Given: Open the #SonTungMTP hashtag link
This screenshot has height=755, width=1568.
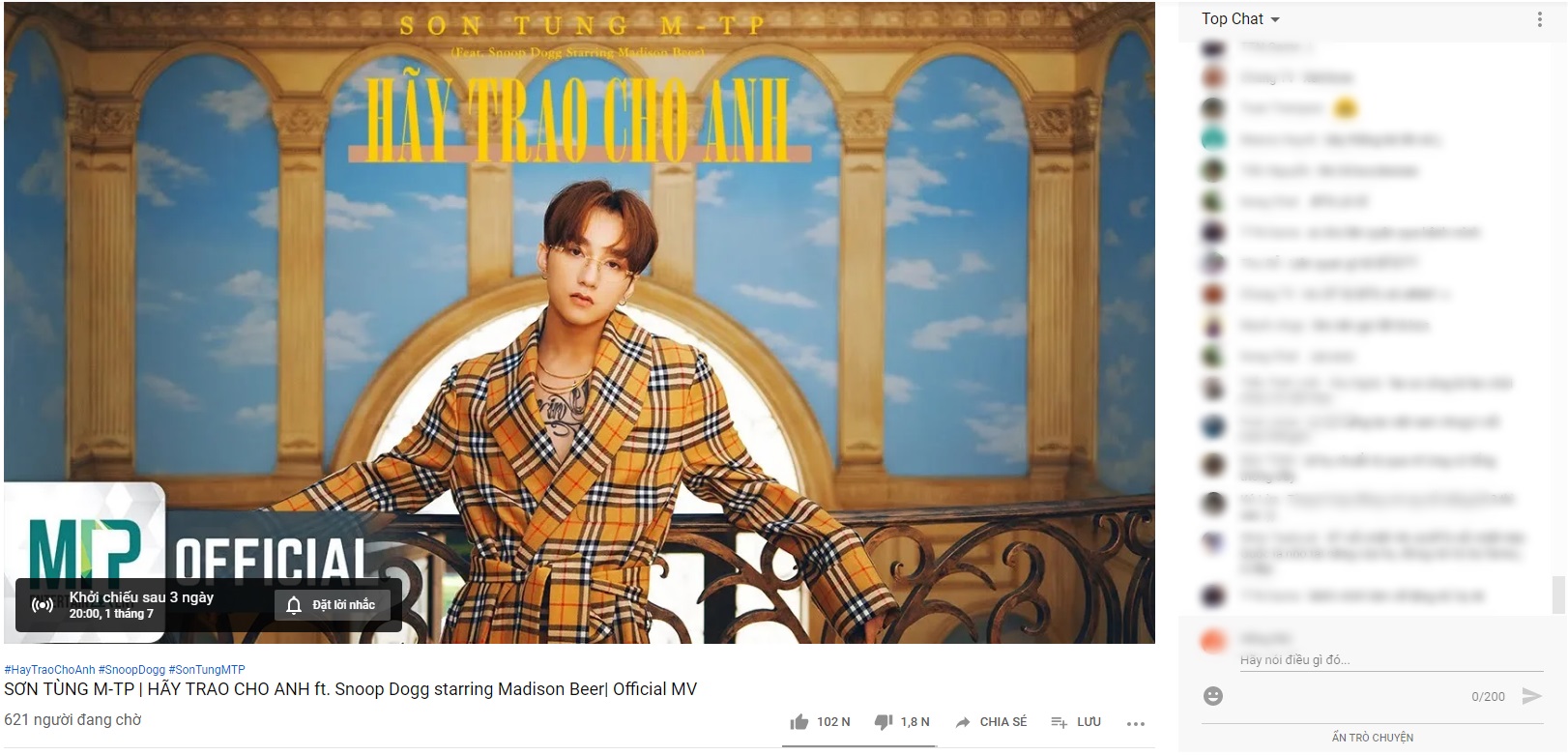Looking at the screenshot, I should [207, 669].
